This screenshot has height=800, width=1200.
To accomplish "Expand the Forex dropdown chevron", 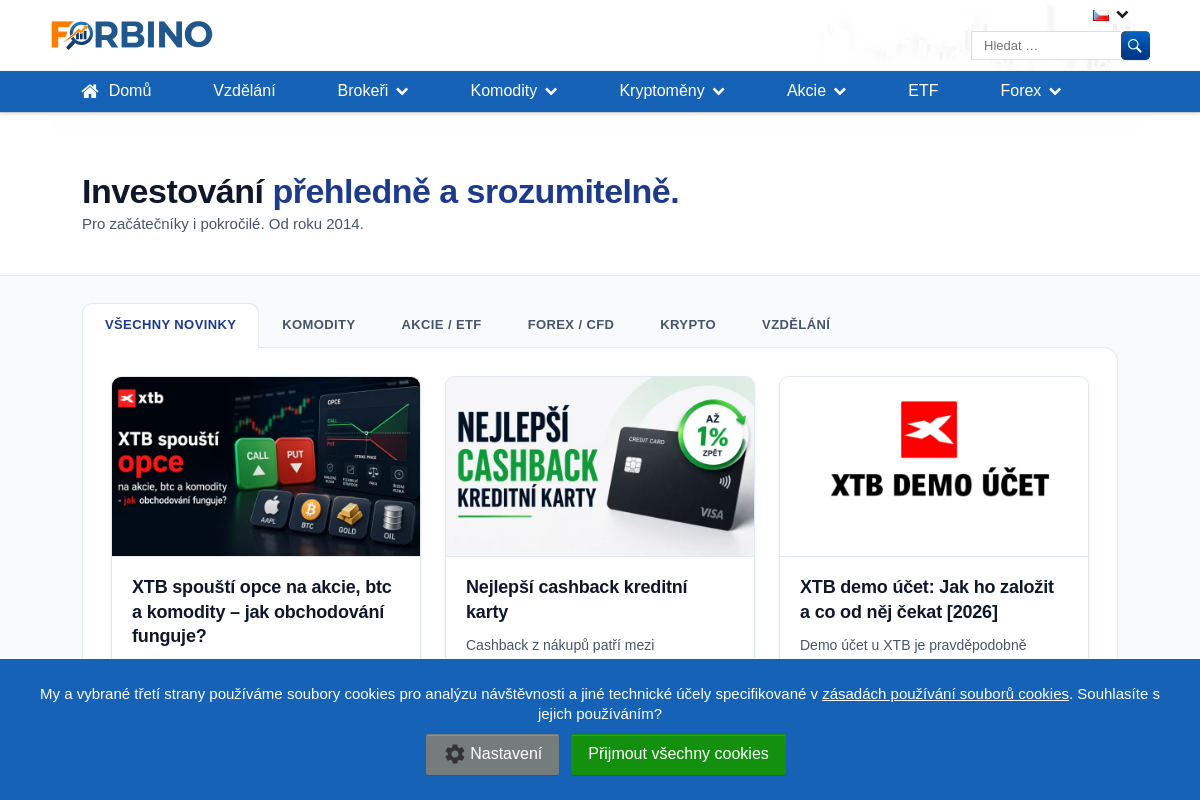I will [1055, 92].
